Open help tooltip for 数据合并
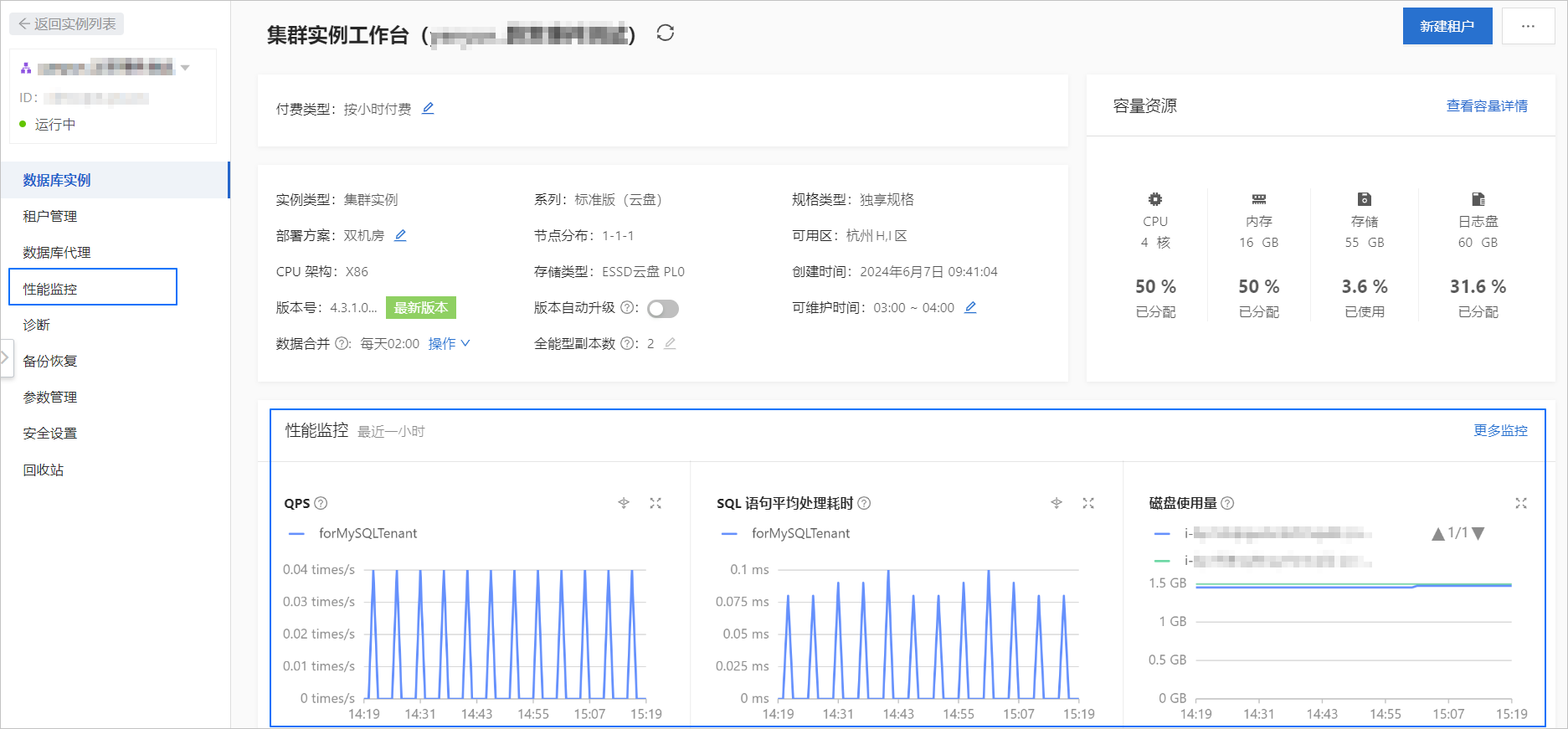 (342, 343)
